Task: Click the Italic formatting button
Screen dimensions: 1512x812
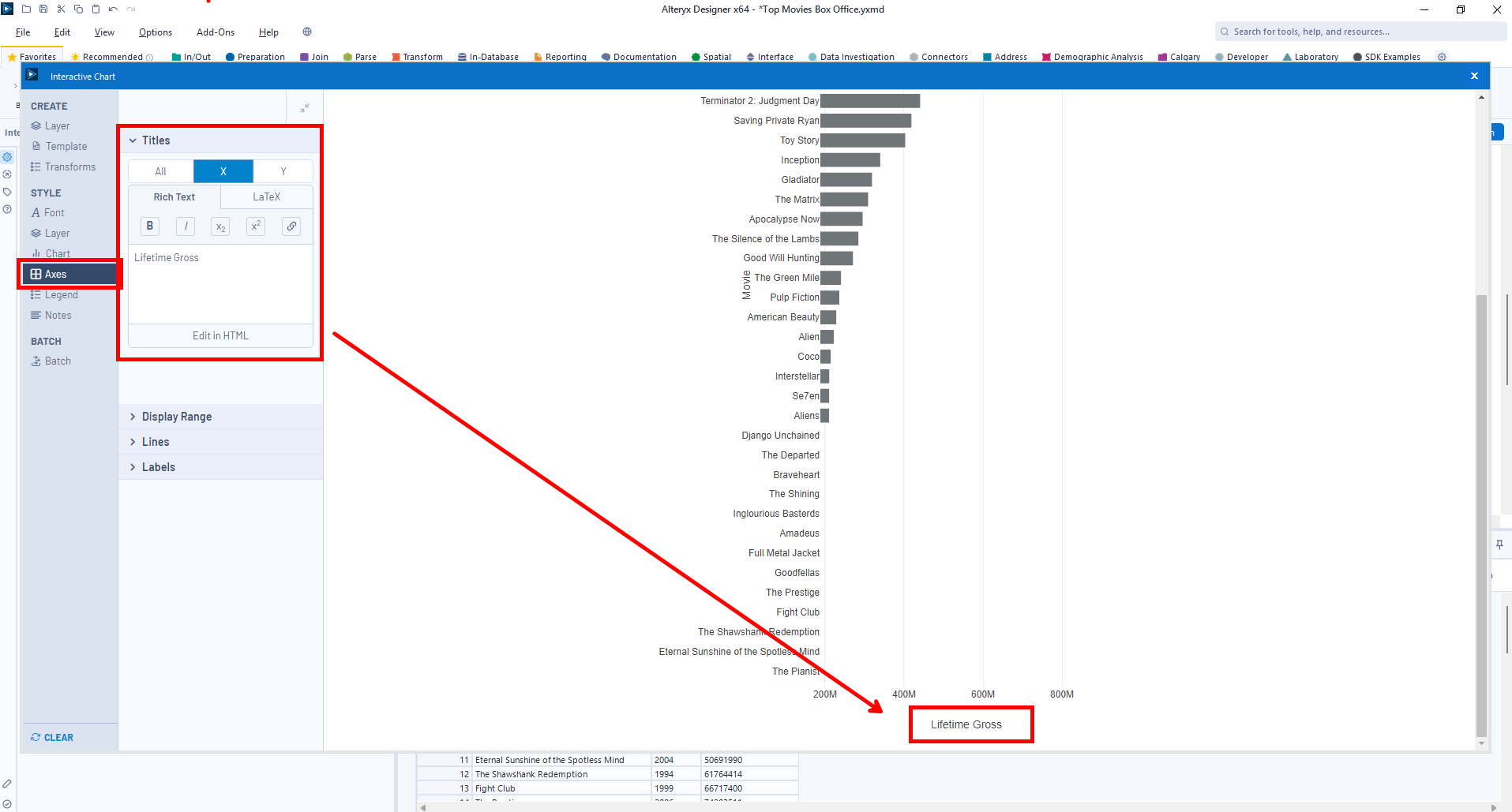Action: tap(186, 226)
